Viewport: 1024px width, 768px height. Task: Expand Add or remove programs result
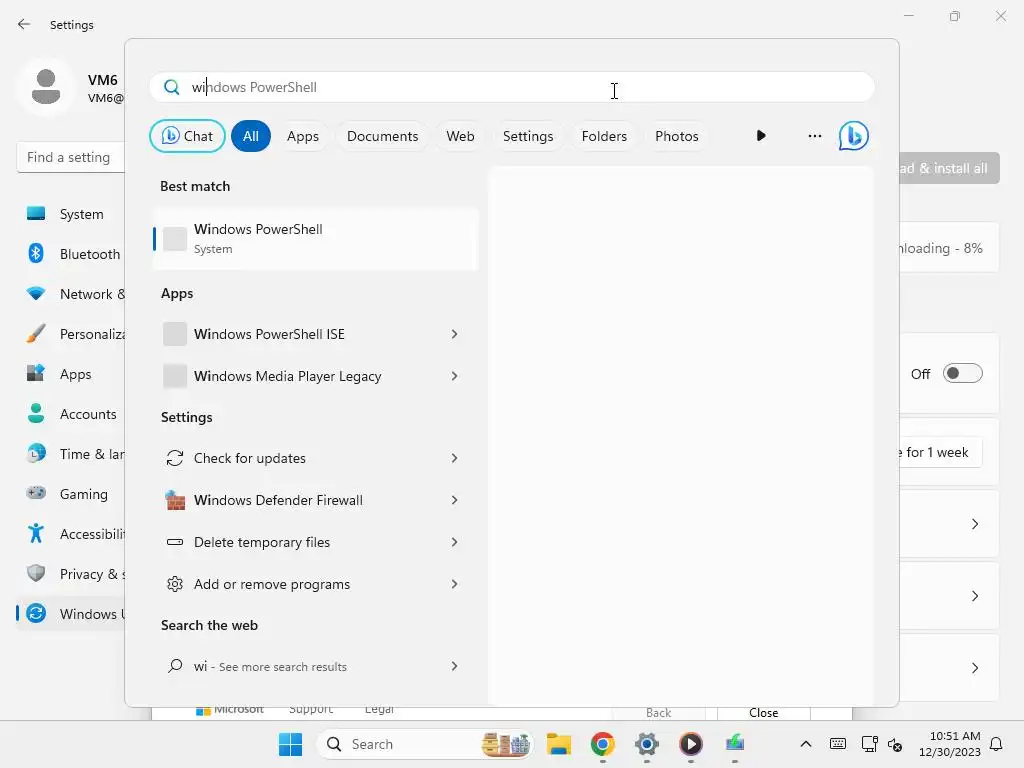(x=454, y=584)
